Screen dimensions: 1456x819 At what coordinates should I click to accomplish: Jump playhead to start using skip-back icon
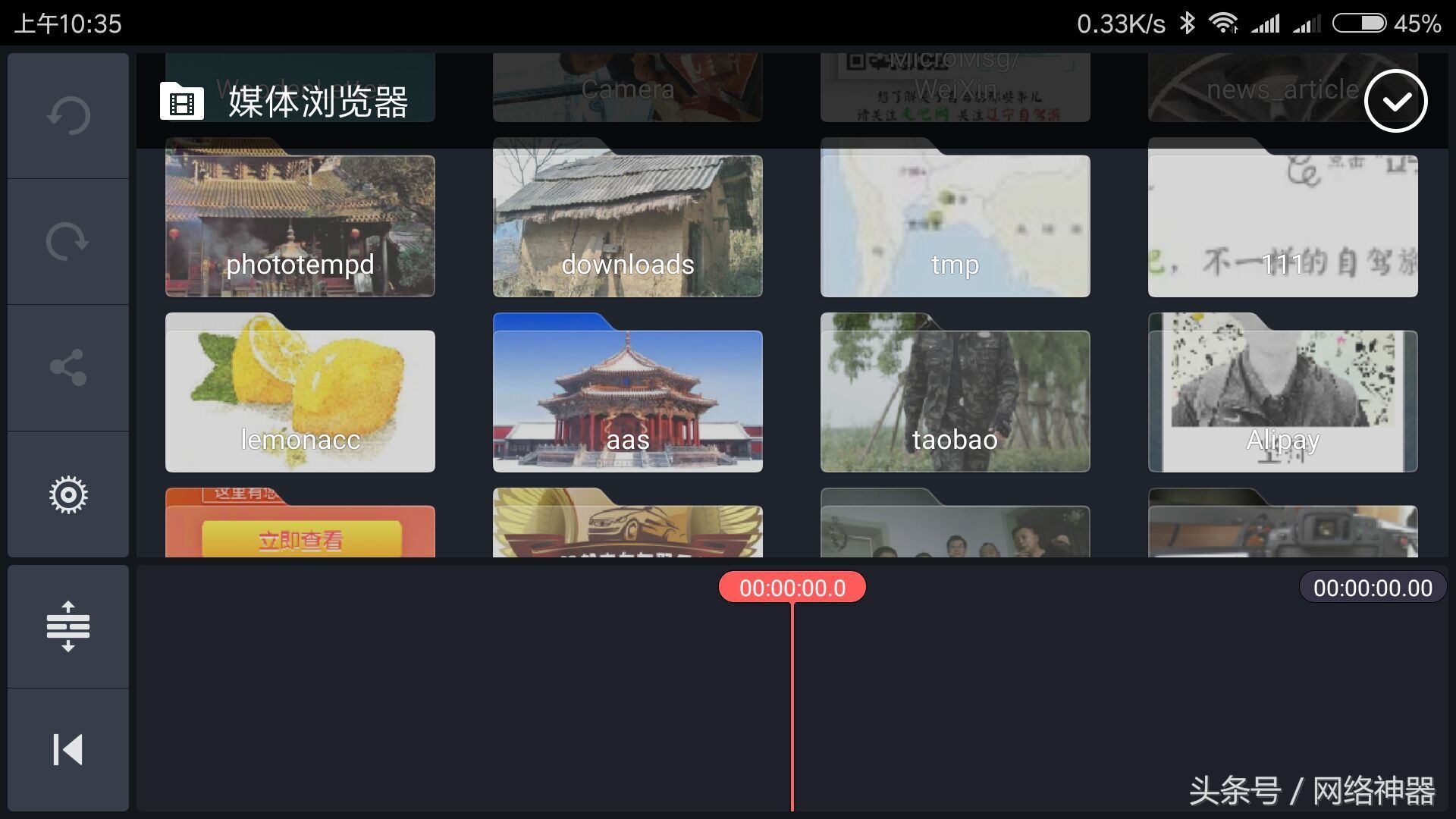[x=67, y=750]
